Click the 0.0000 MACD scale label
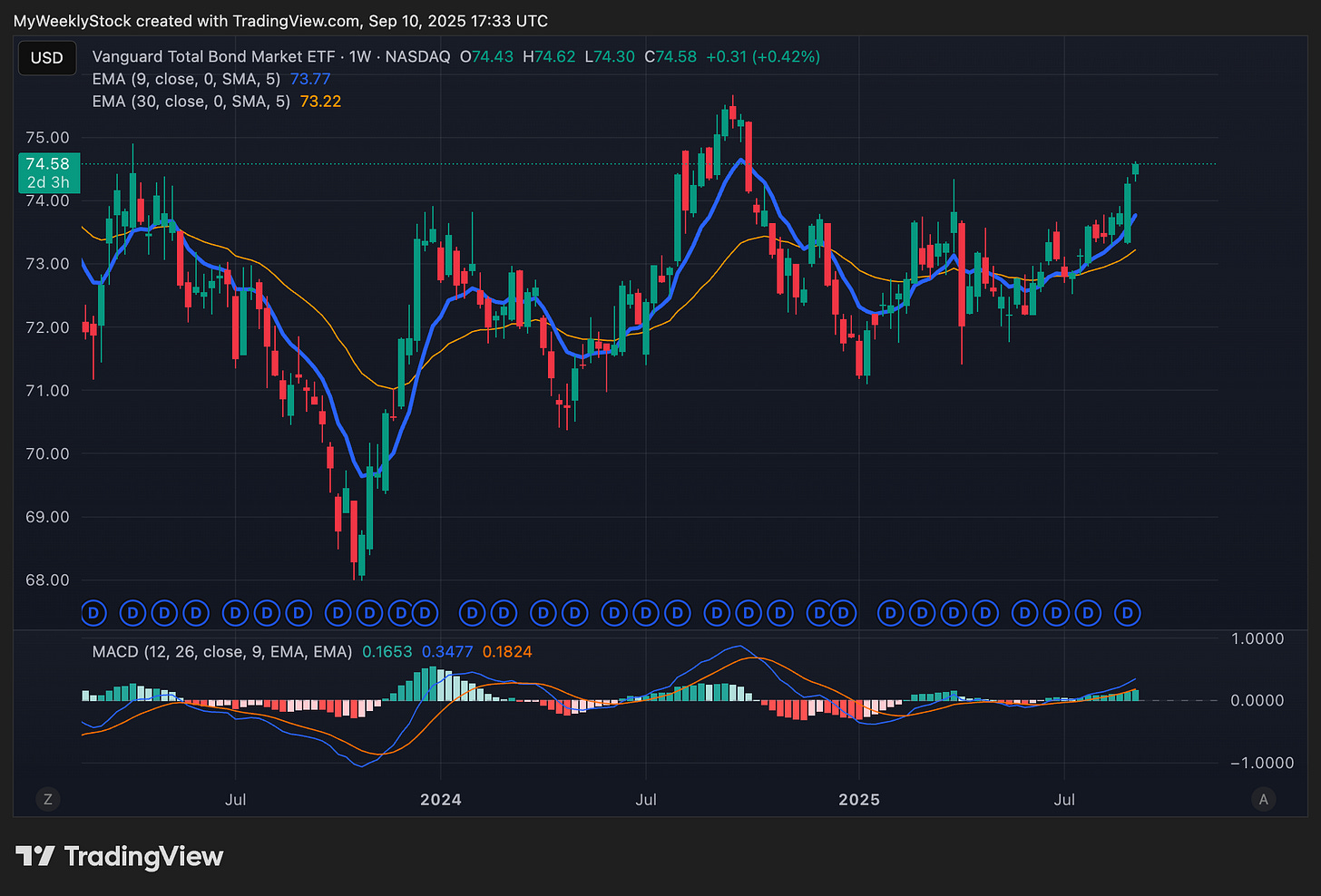 coord(1257,700)
